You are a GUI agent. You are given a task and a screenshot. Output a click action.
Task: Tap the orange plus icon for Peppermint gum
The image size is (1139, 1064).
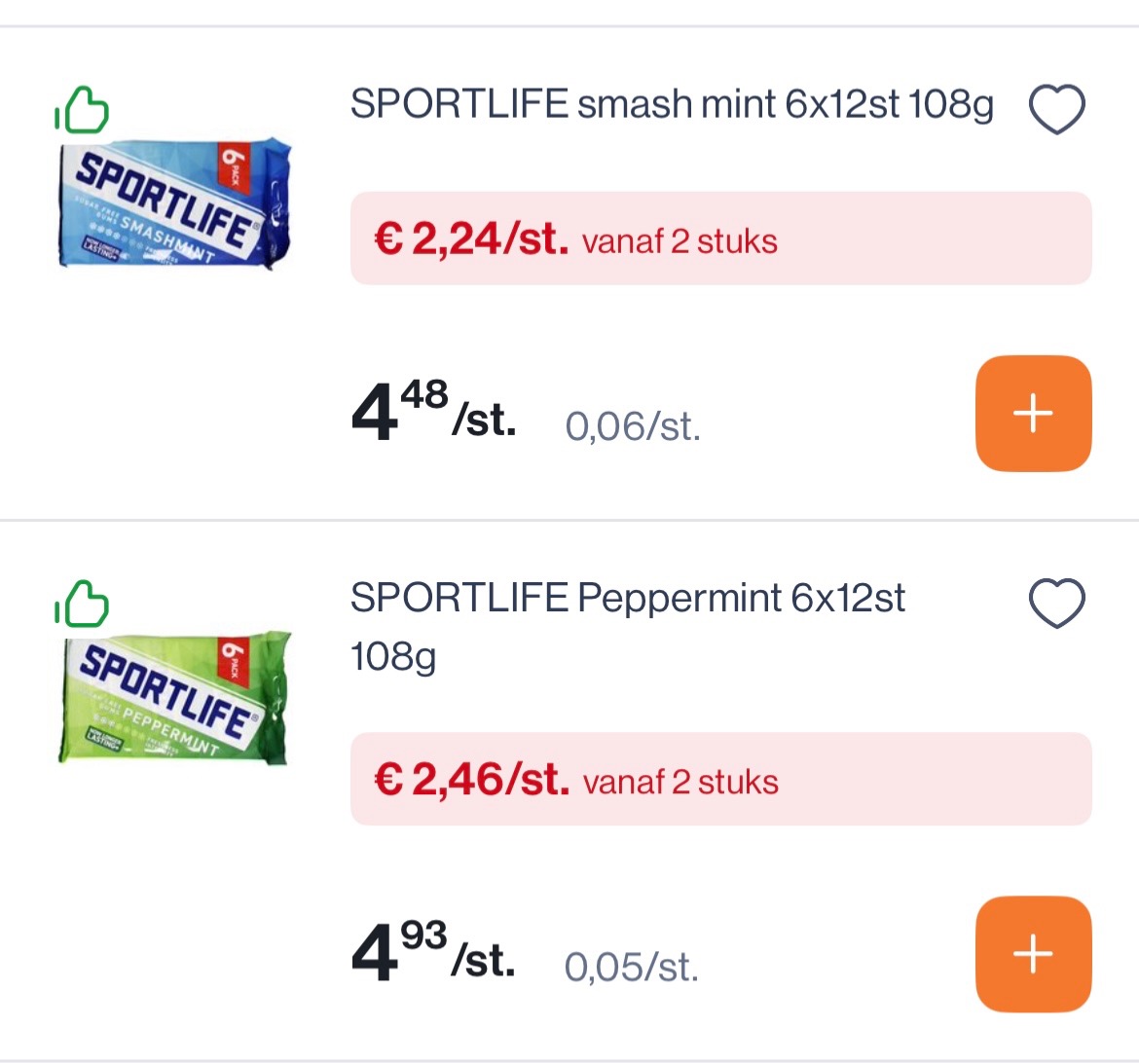(1033, 954)
